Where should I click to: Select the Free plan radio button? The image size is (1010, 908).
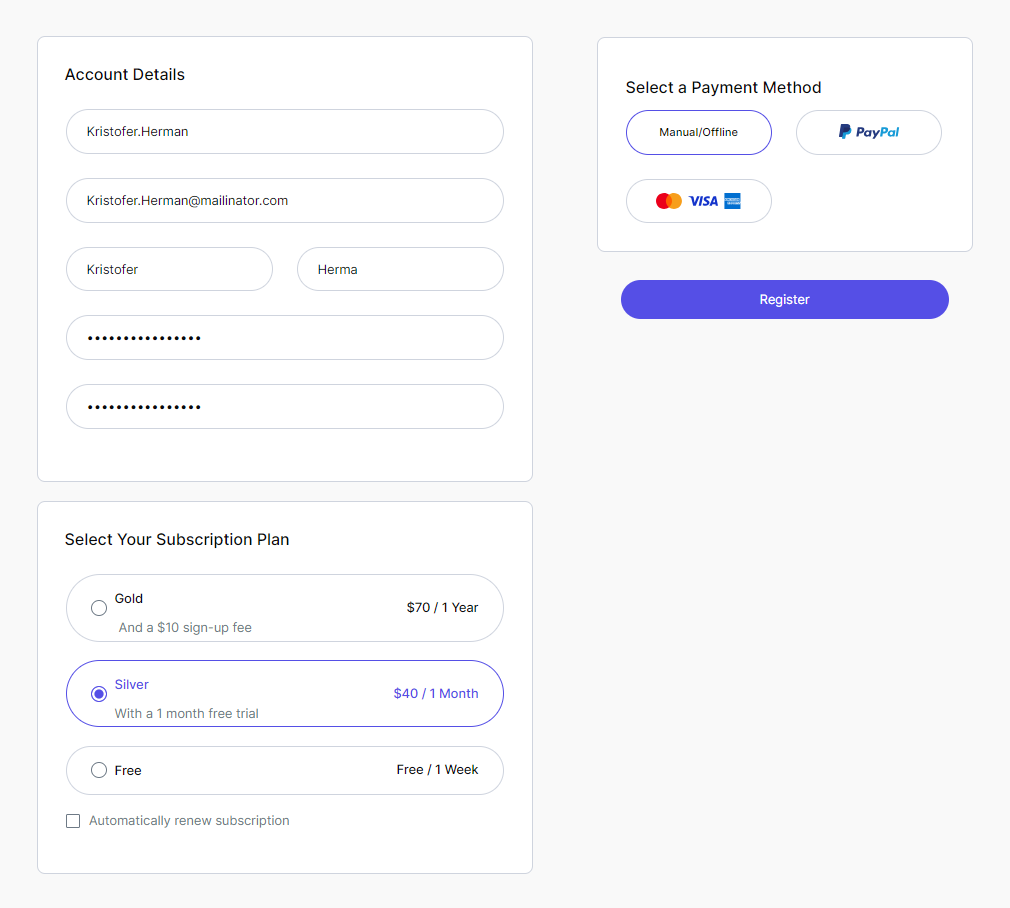(x=99, y=770)
